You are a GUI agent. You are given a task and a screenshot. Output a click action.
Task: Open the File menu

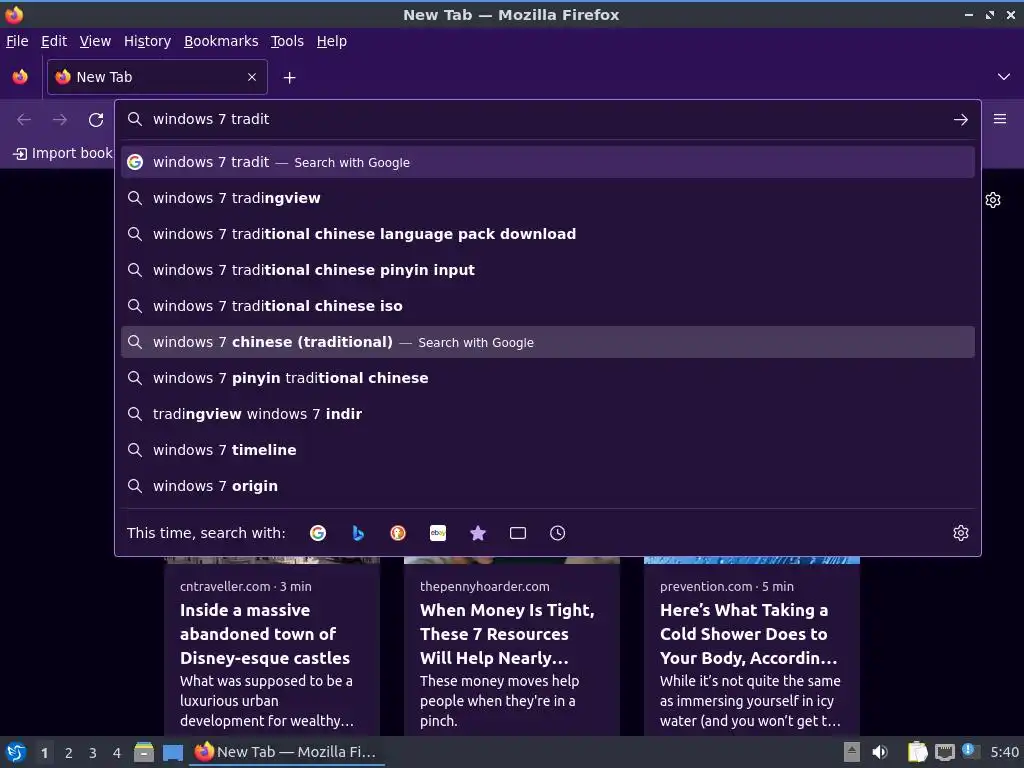[x=17, y=41]
